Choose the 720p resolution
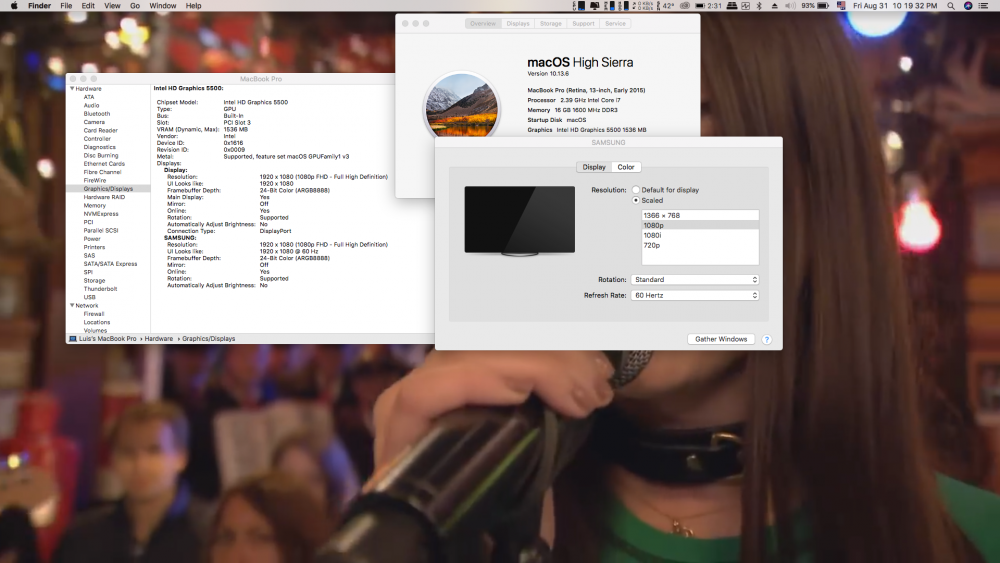The image size is (1000, 563). pyautogui.click(x=700, y=245)
